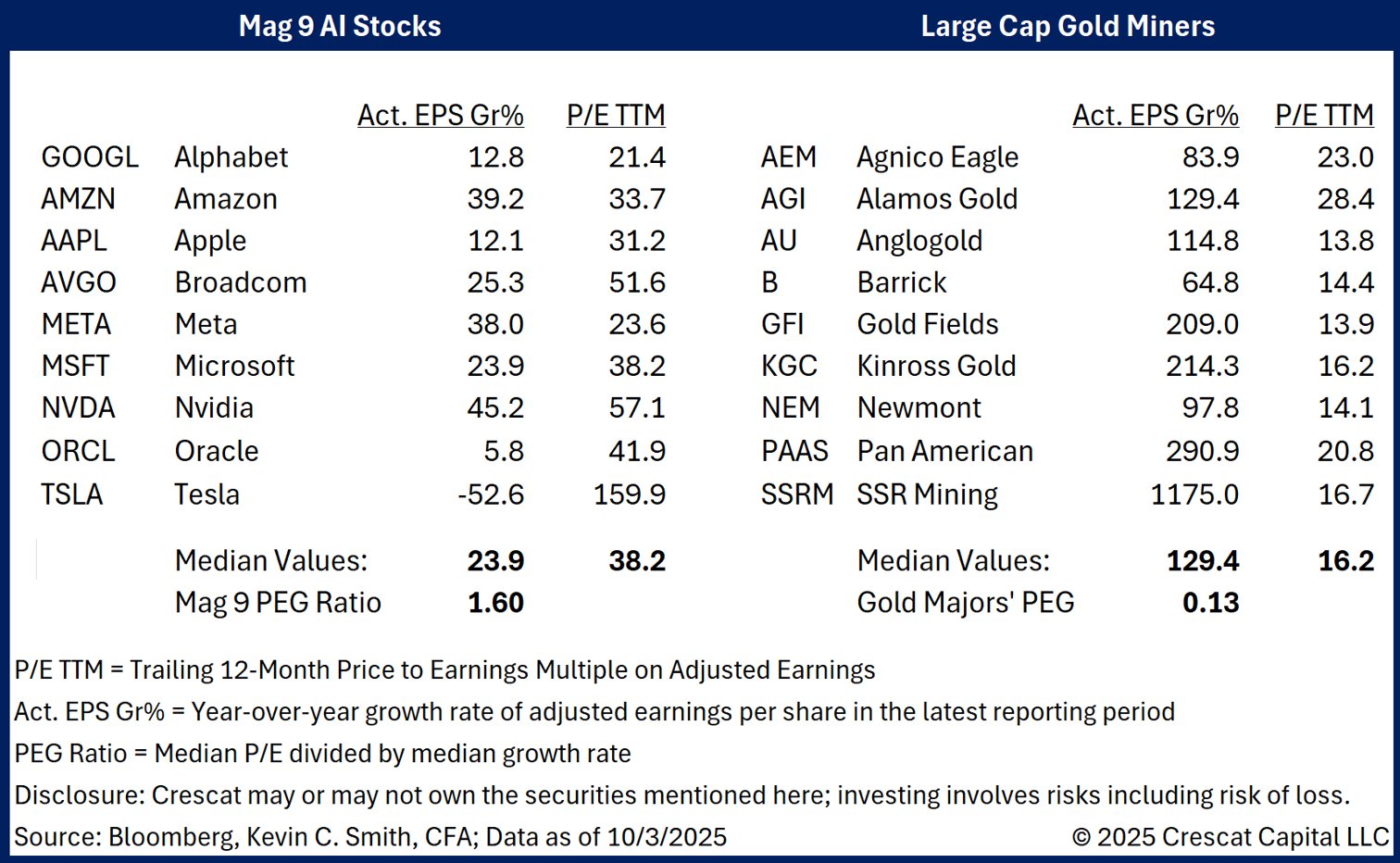The width and height of the screenshot is (1400, 863).
Task: Select the Source: Bloomberg footnote line
Action: (x=370, y=837)
